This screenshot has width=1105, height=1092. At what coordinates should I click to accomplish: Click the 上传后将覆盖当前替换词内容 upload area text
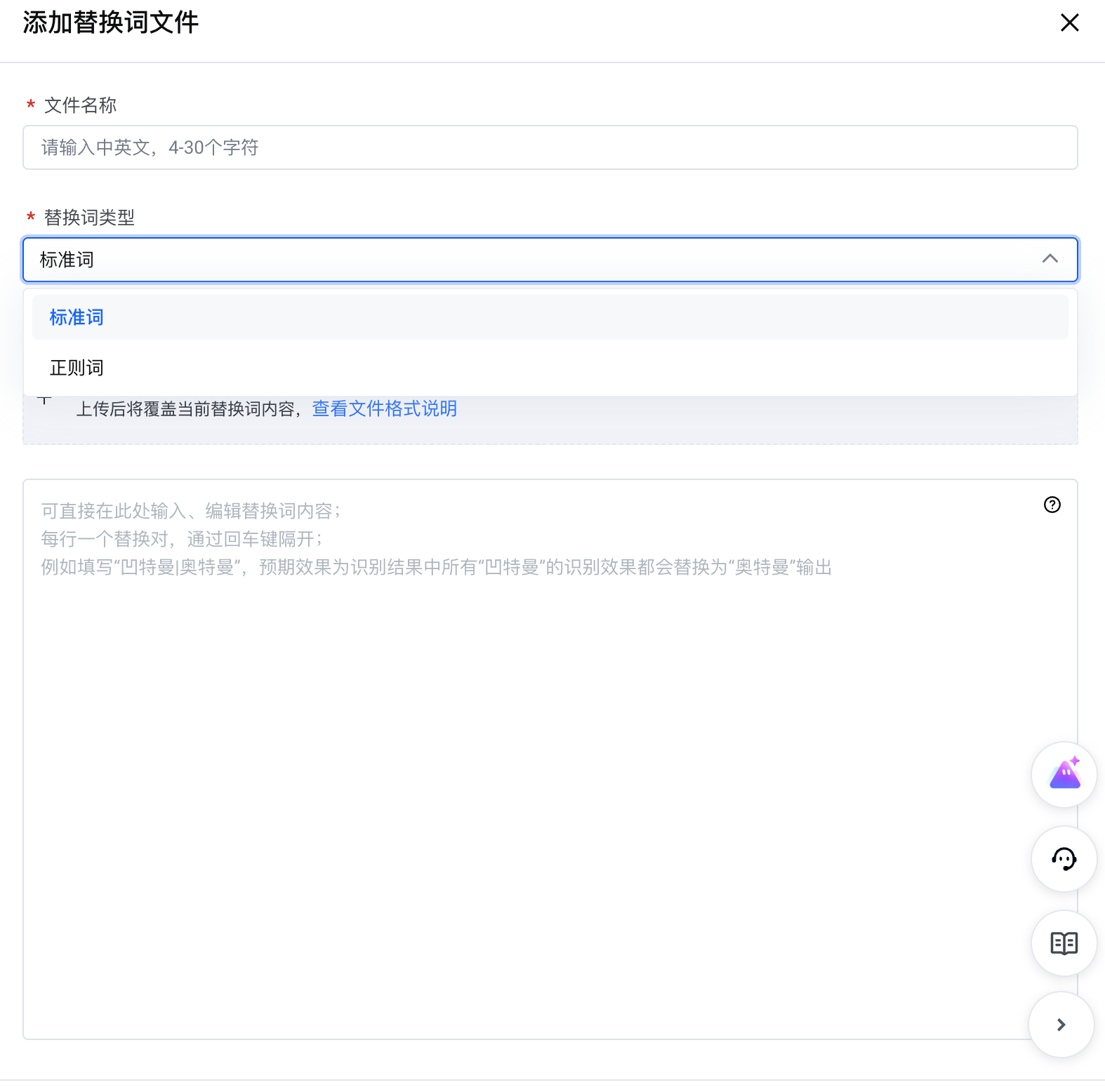click(x=187, y=409)
